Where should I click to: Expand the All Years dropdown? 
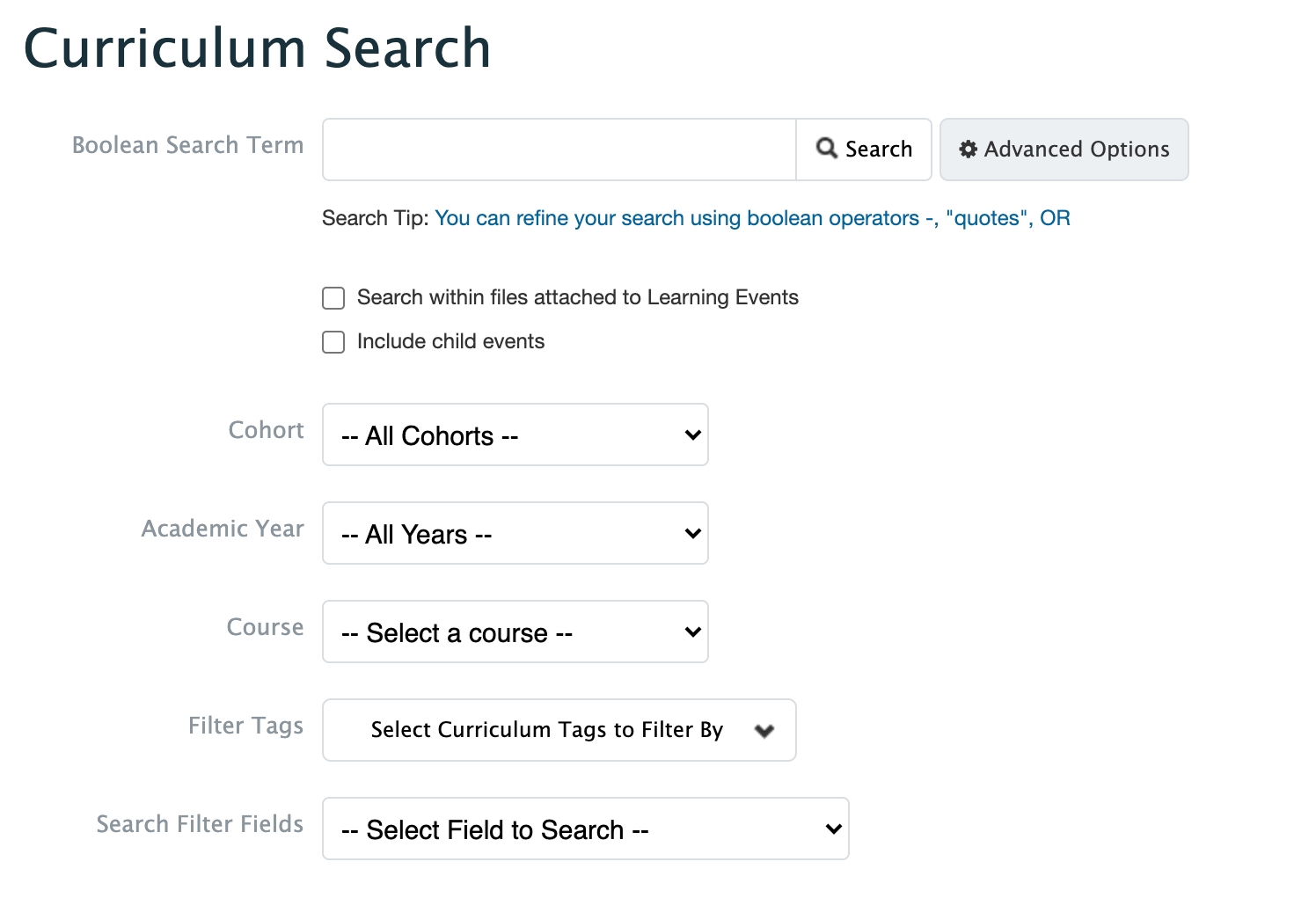click(x=515, y=534)
